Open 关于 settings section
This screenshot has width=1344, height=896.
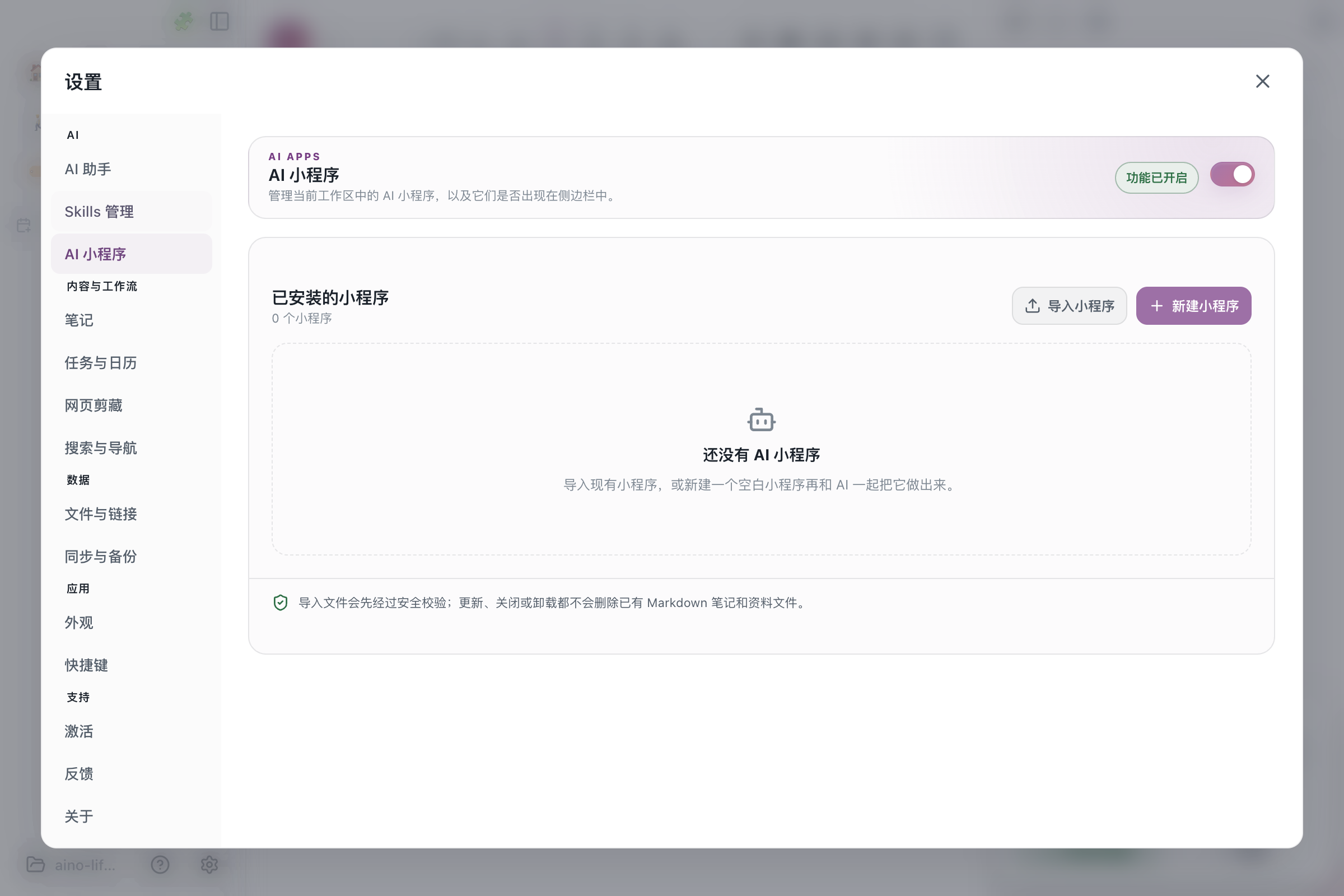pos(132,816)
